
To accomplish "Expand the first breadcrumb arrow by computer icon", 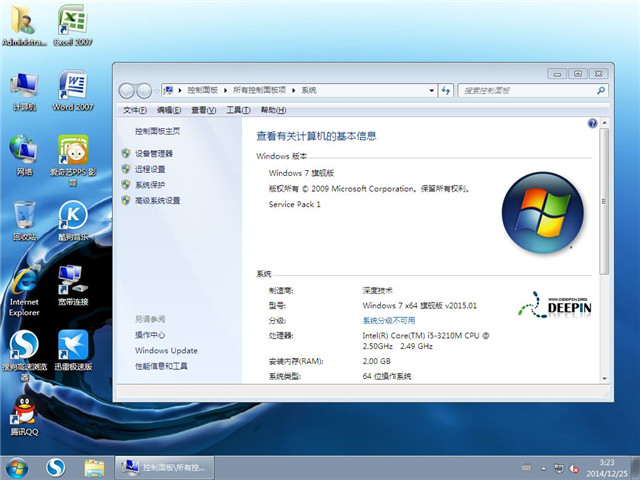I will click(x=180, y=90).
